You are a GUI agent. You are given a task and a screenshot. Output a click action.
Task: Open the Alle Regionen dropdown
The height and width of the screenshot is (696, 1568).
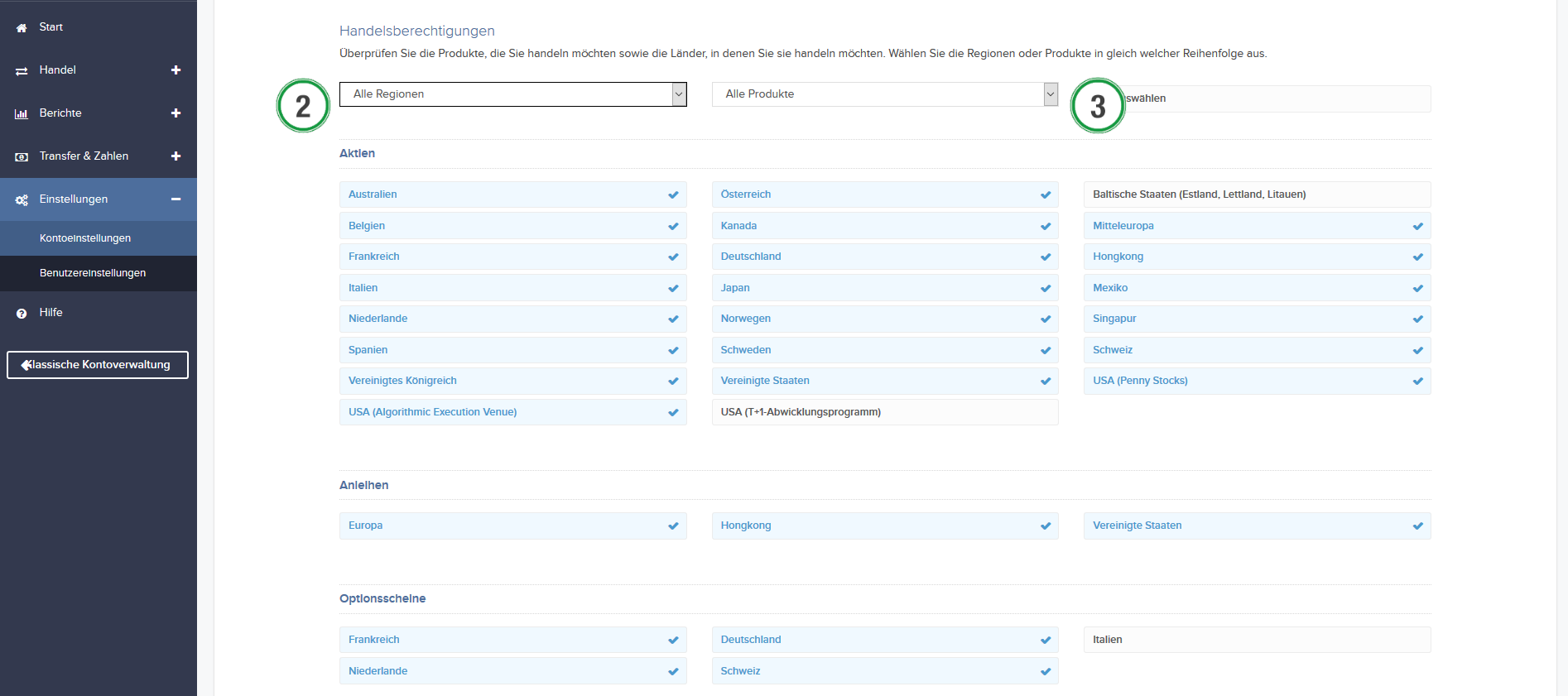tap(513, 94)
